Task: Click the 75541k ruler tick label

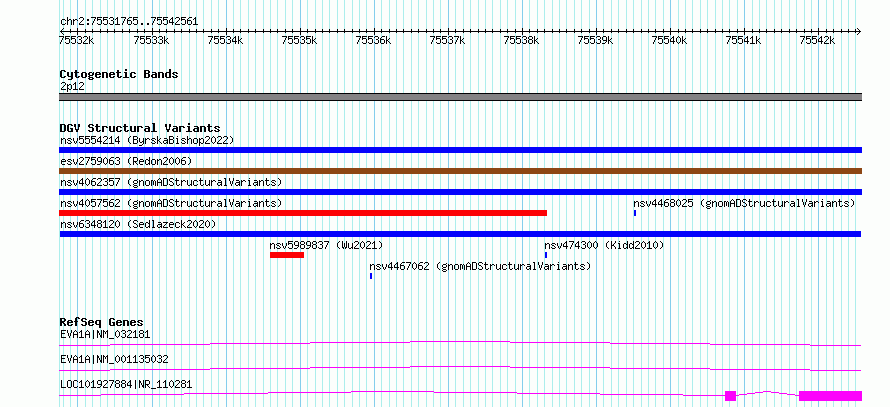Action: 744,40
